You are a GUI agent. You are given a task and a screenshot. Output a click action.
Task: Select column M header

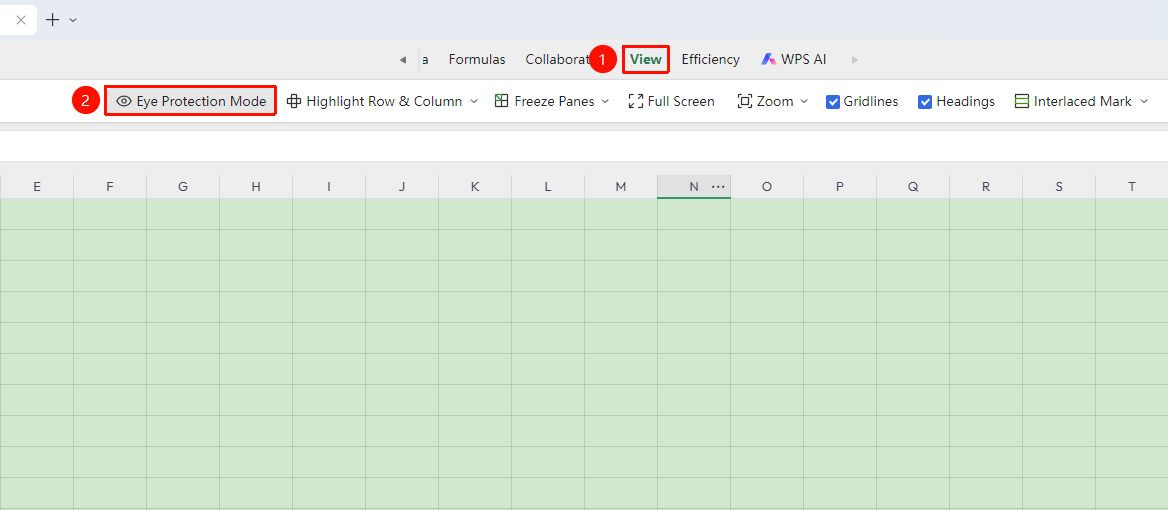[620, 187]
